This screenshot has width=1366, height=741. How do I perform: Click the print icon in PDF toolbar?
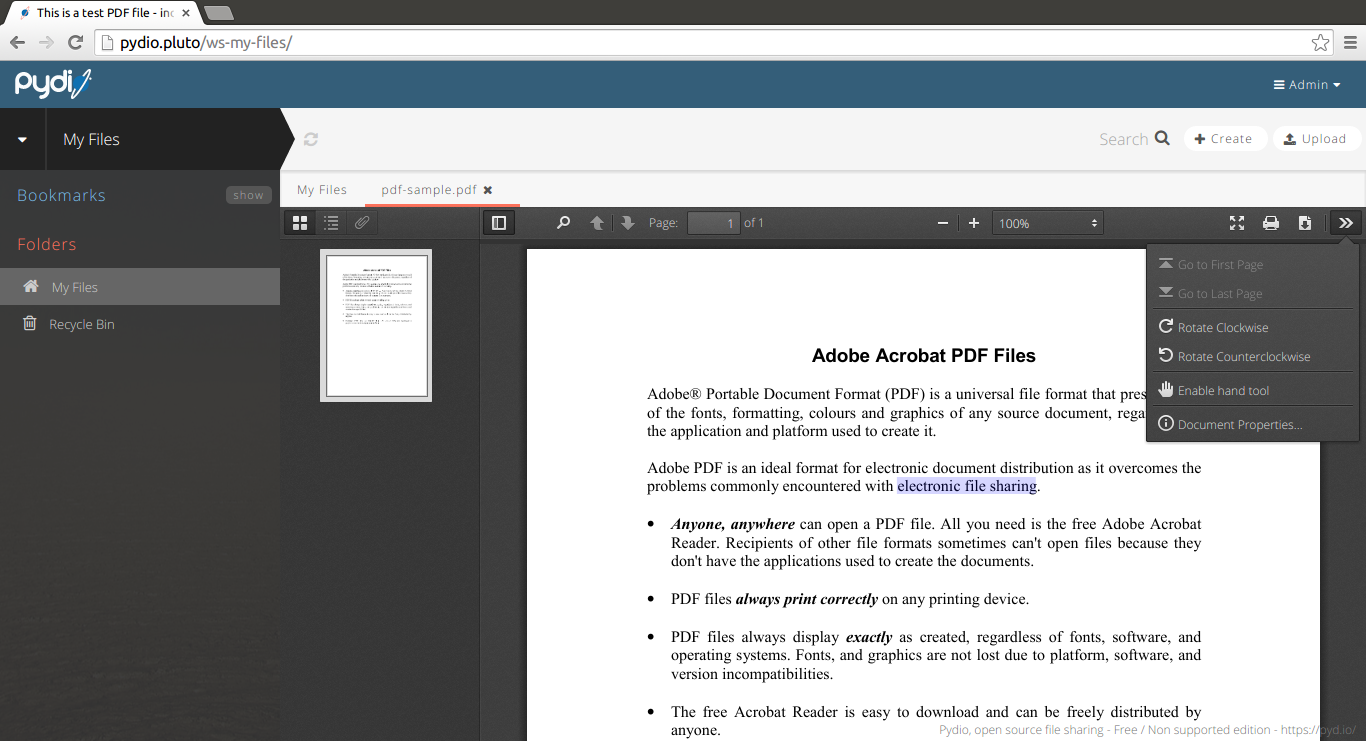click(1270, 223)
